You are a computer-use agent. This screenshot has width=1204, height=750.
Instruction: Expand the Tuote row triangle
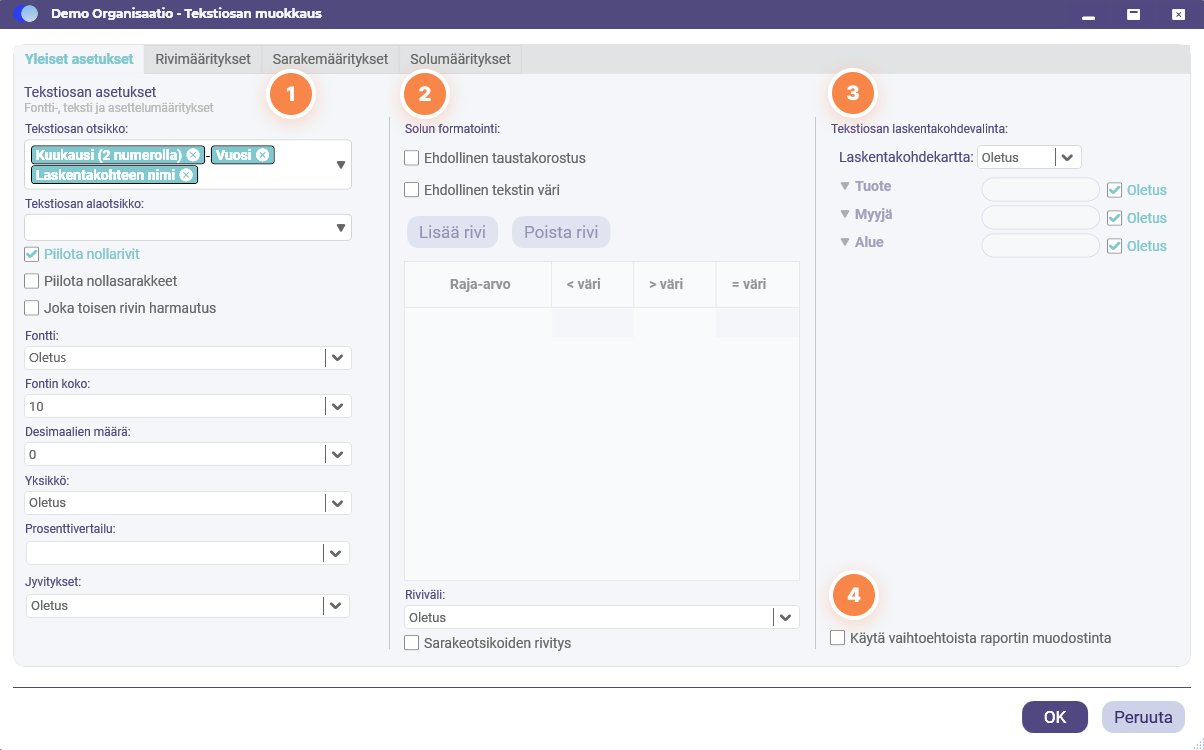click(845, 187)
